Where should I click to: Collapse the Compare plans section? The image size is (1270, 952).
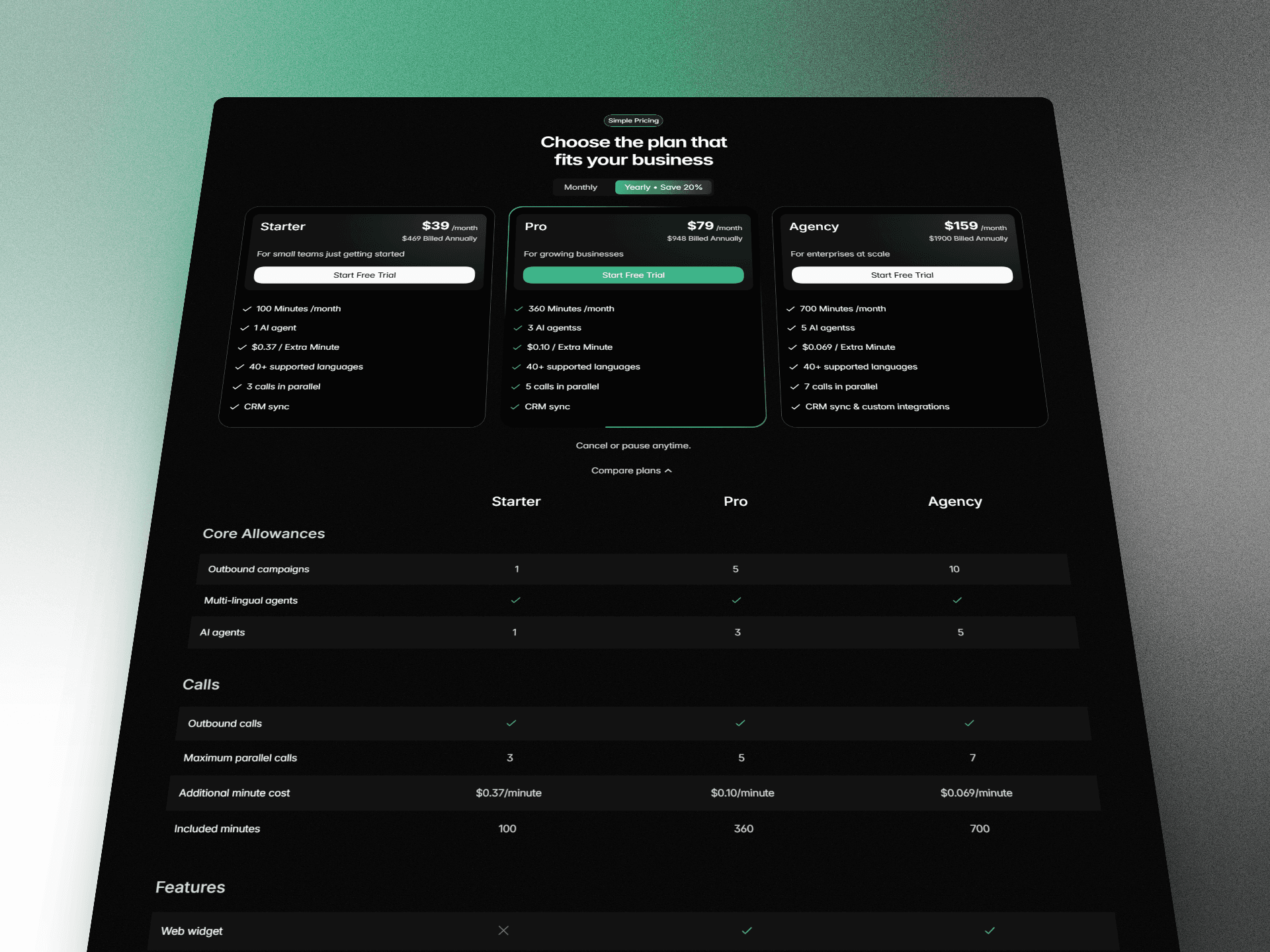(632, 471)
